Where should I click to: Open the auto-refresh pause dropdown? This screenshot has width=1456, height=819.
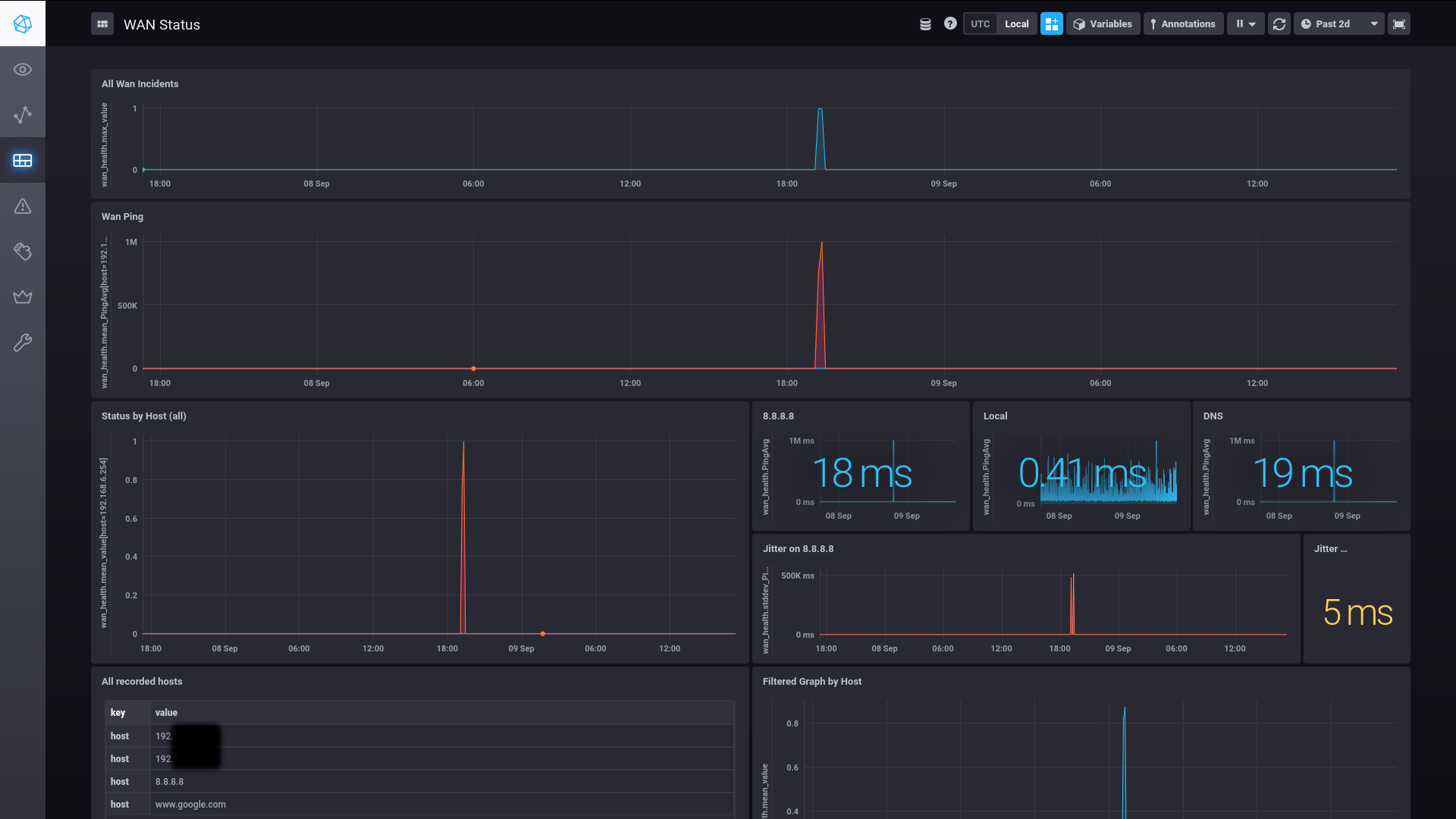[x=1245, y=24]
